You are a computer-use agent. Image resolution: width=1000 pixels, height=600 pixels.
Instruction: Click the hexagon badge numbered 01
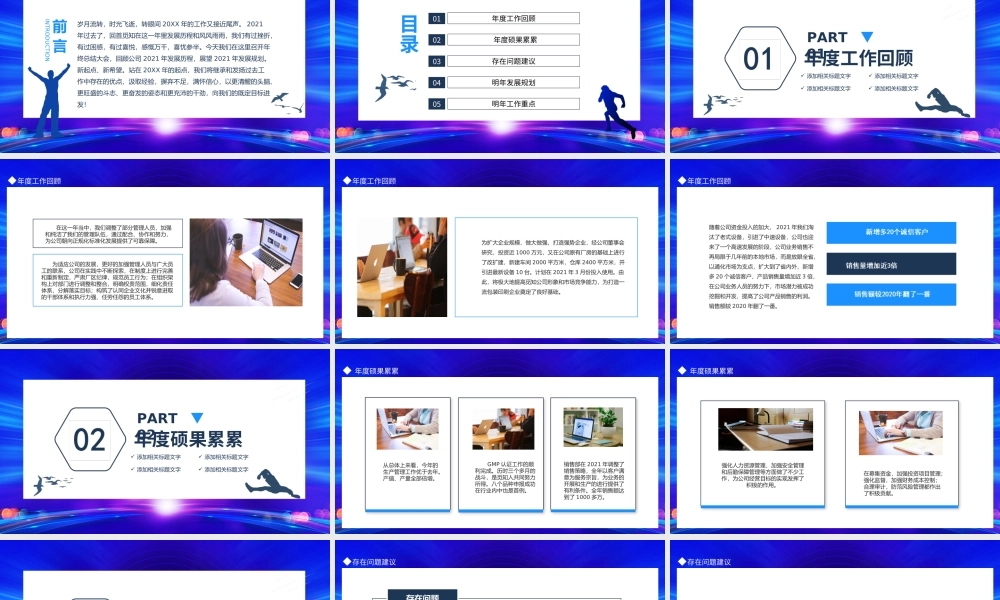760,59
